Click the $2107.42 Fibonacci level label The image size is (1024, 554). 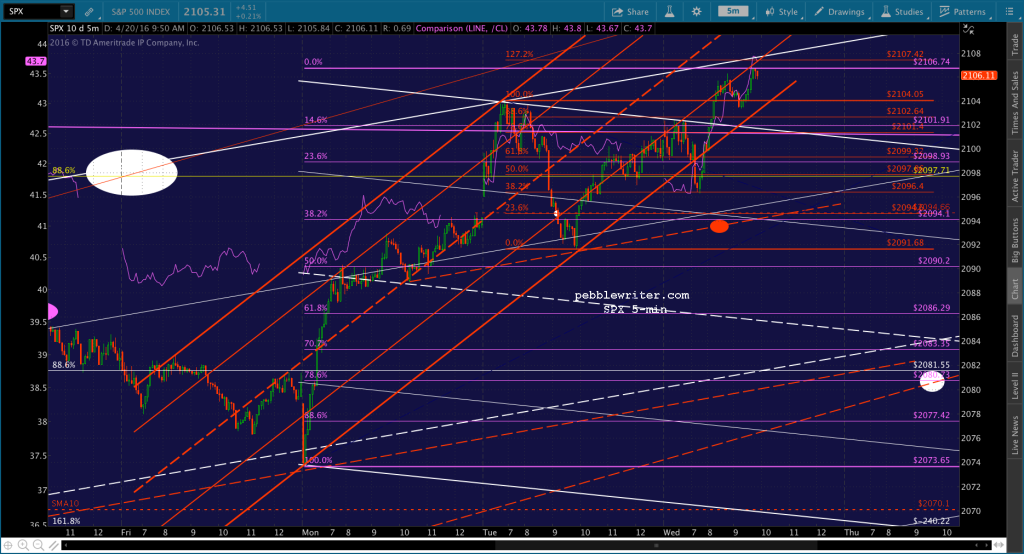pos(905,54)
